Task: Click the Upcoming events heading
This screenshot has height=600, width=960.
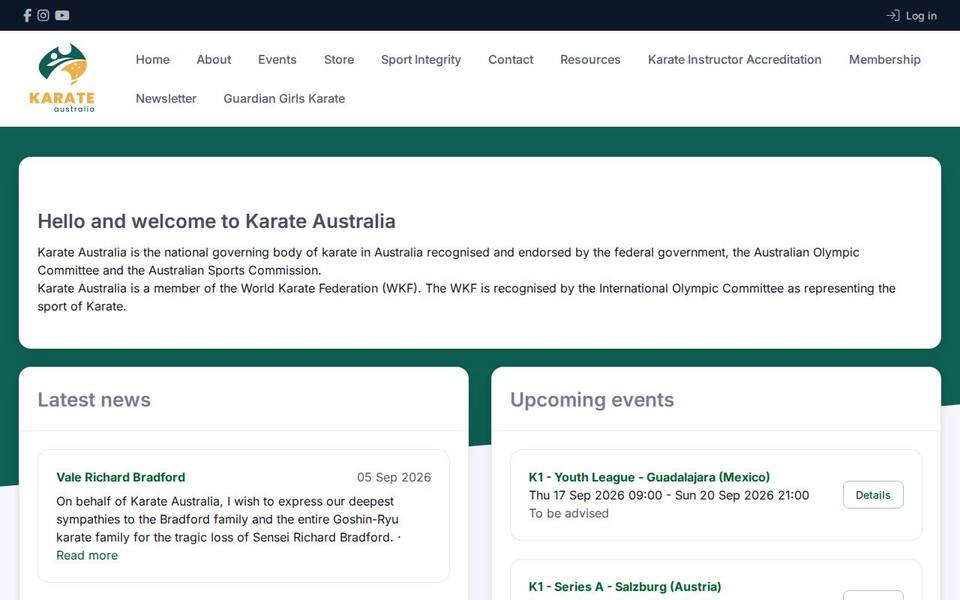Action: pos(591,400)
